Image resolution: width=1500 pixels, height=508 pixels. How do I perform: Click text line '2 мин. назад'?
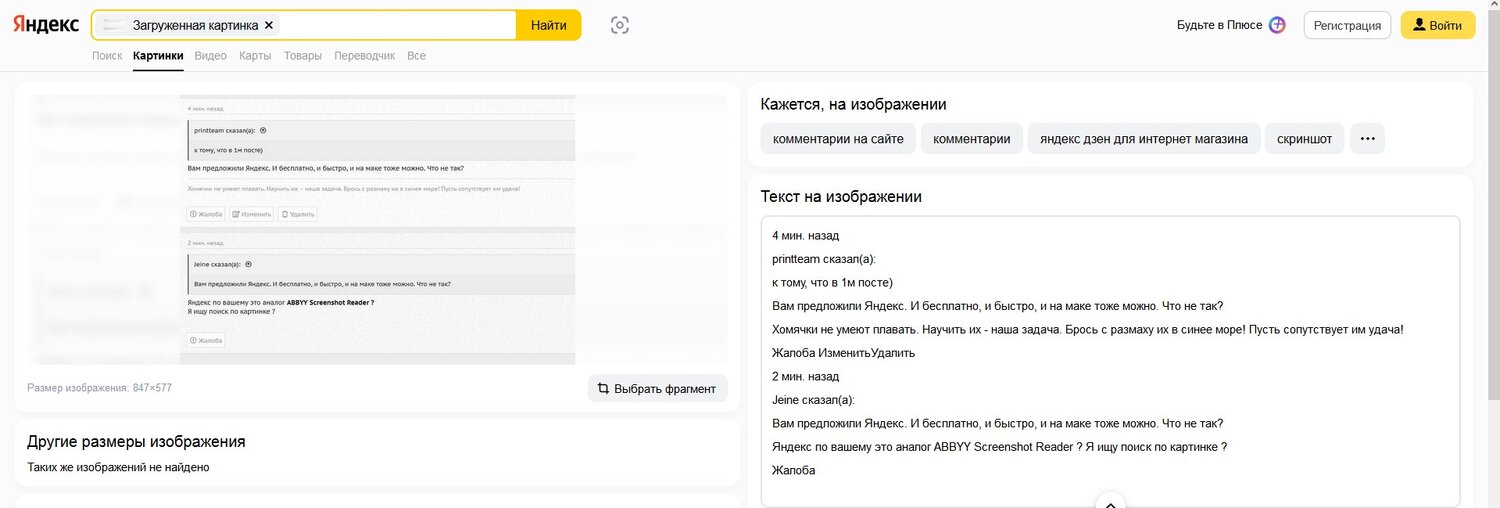[806, 376]
